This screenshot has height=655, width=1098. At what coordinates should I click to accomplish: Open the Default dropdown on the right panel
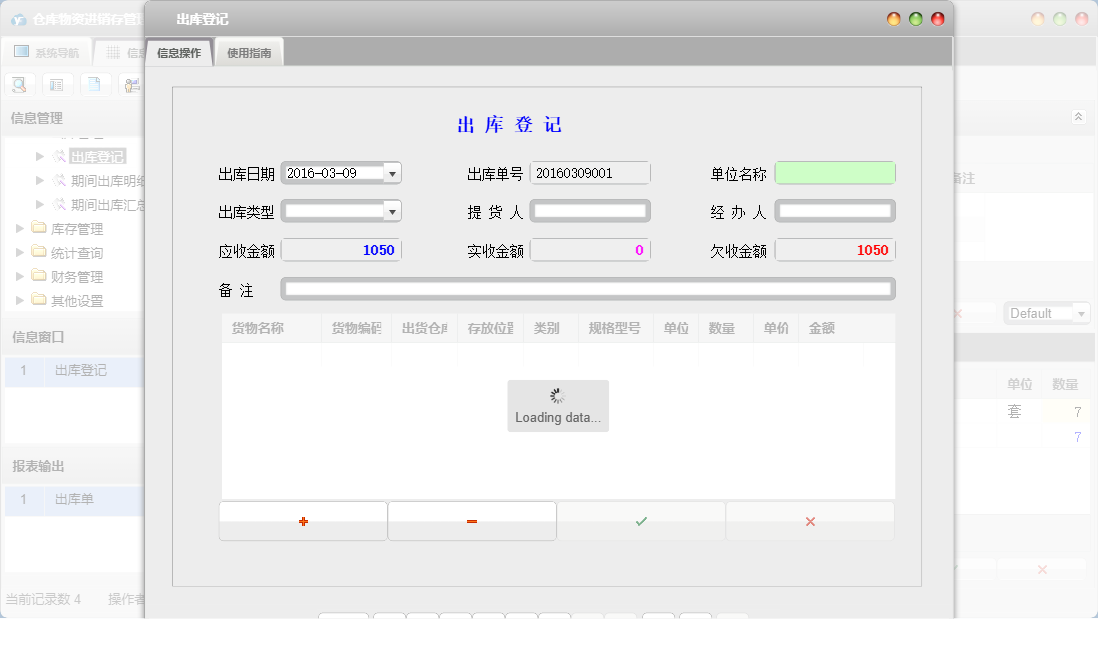pyautogui.click(x=1079, y=312)
